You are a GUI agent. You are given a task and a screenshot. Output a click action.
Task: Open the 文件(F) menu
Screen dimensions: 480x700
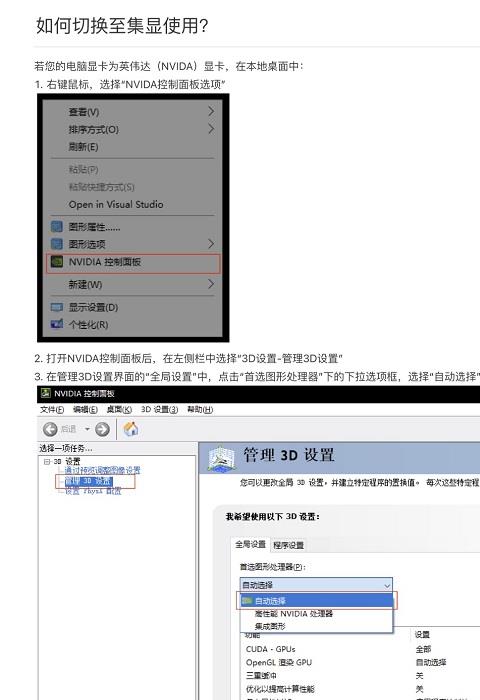click(x=52, y=409)
